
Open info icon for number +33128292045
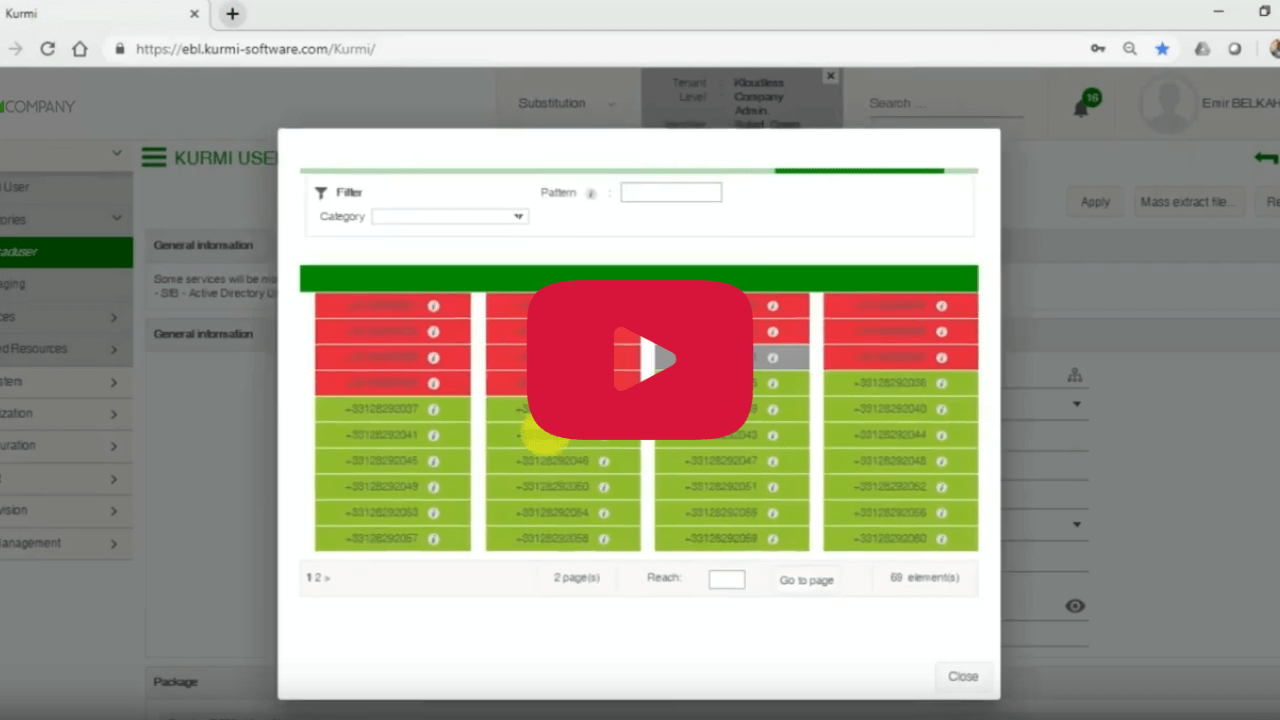(x=434, y=462)
